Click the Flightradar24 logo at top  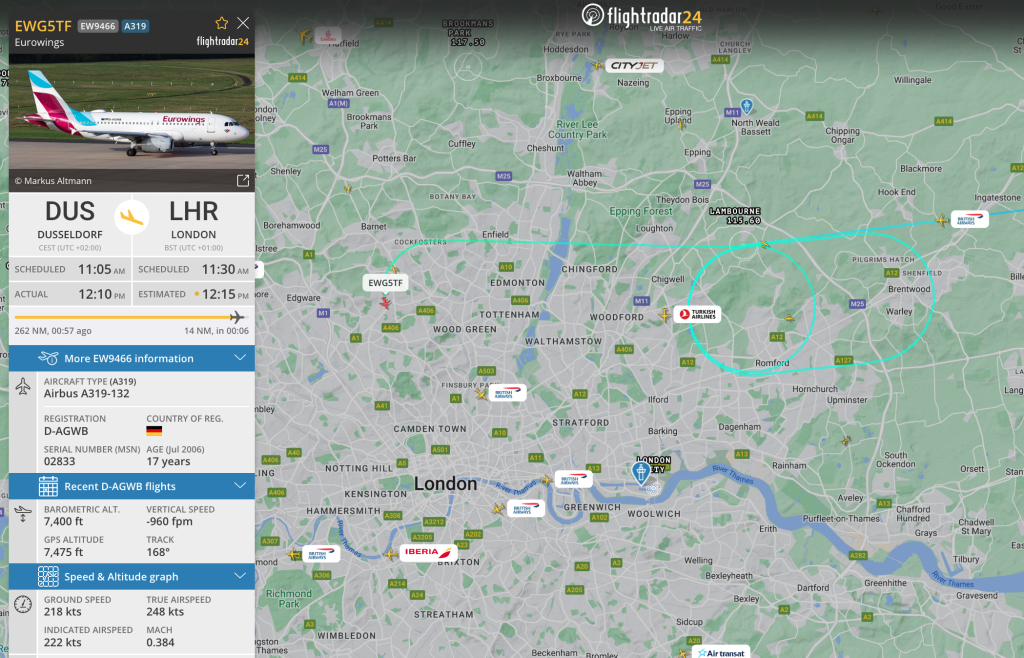click(x=641, y=16)
